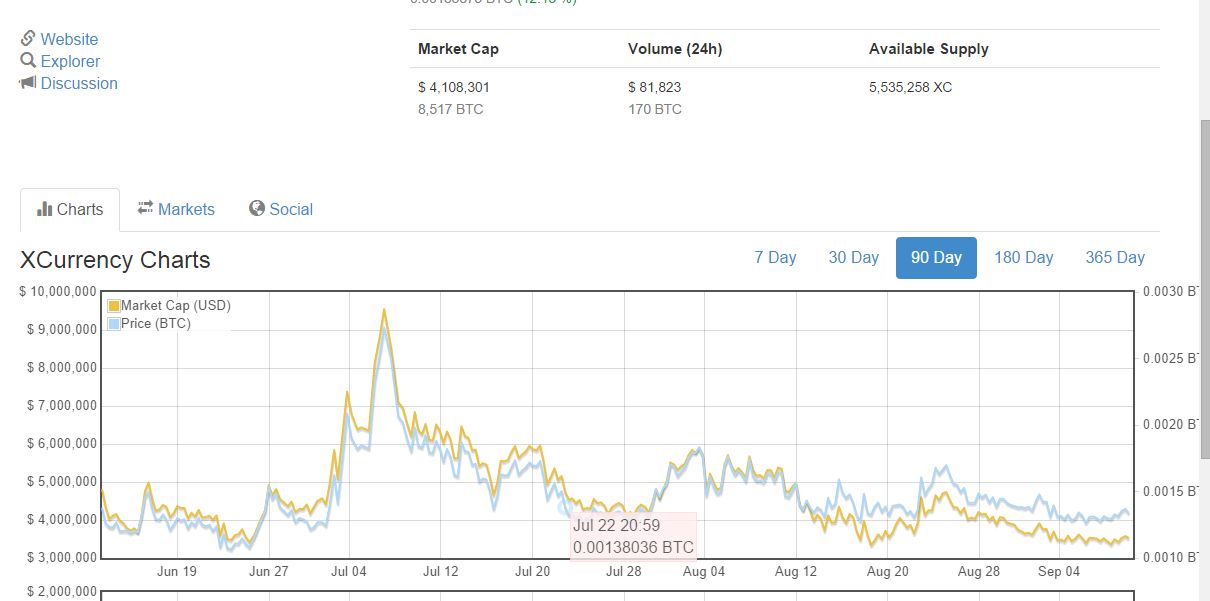This screenshot has width=1210, height=601.
Task: Click the Aug 04 x-axis date label
Action: click(x=704, y=572)
